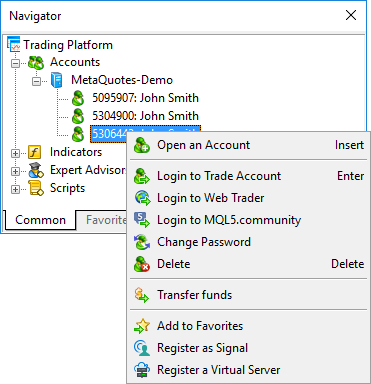Image resolution: width=371 pixels, height=384 pixels.
Task: Select the highlighted 530644 account row
Action: pyautogui.click(x=109, y=134)
